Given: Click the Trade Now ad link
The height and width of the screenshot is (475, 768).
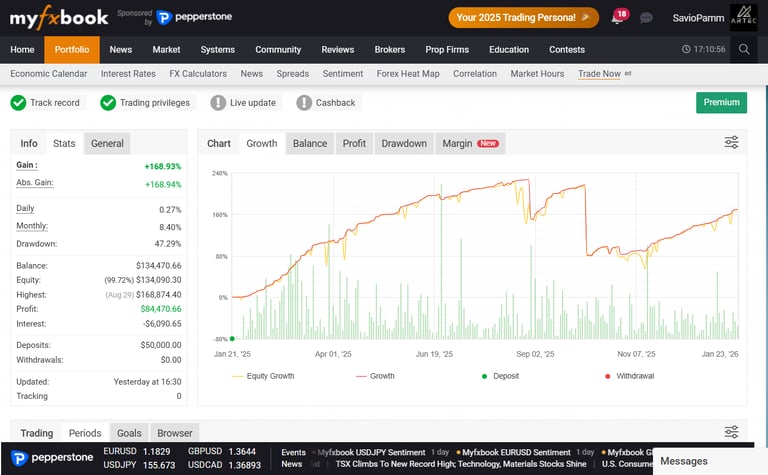Looking at the screenshot, I should tap(599, 74).
